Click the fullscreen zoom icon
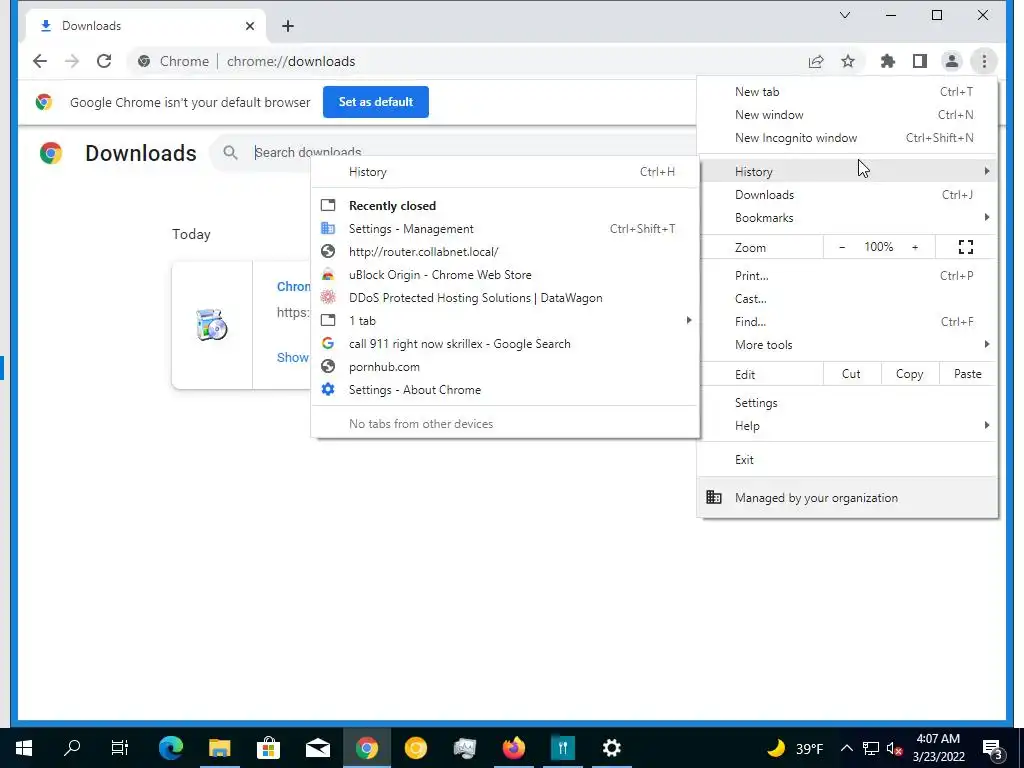 click(x=966, y=247)
